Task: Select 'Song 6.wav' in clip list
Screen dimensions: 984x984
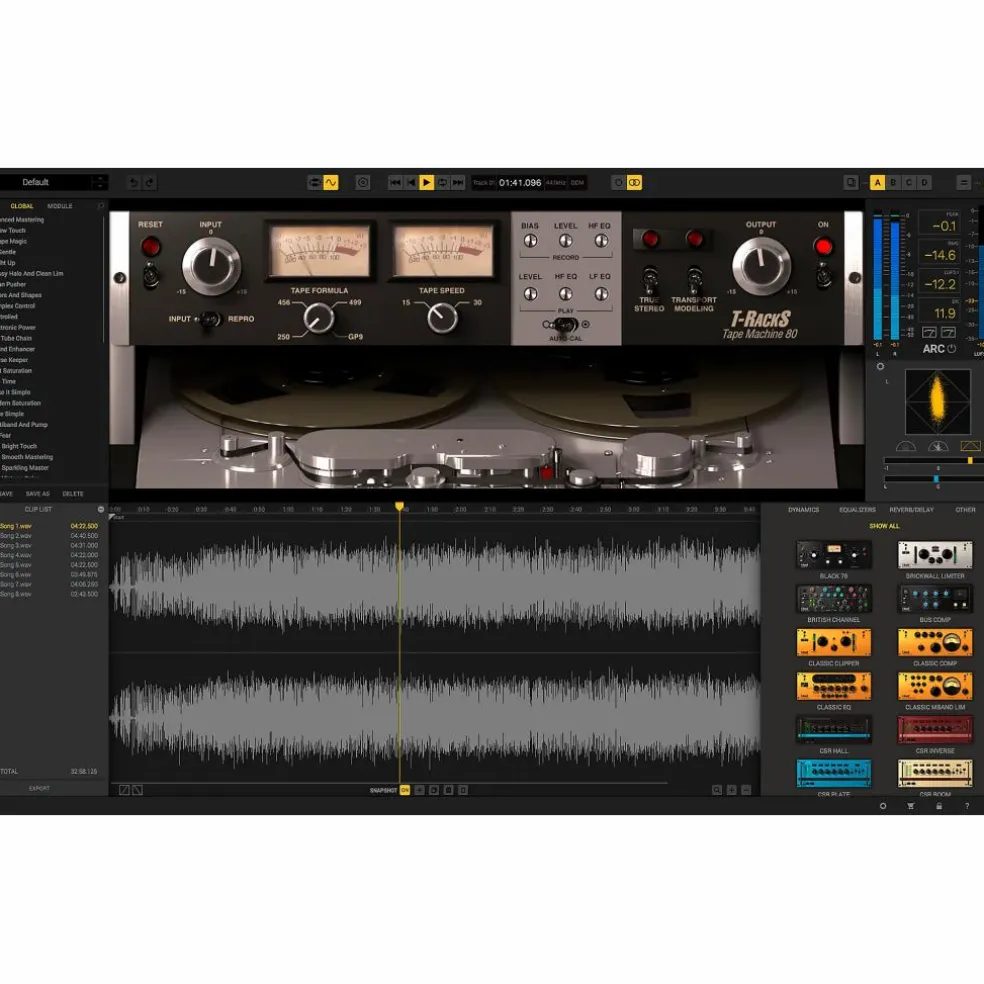Action: [49, 574]
